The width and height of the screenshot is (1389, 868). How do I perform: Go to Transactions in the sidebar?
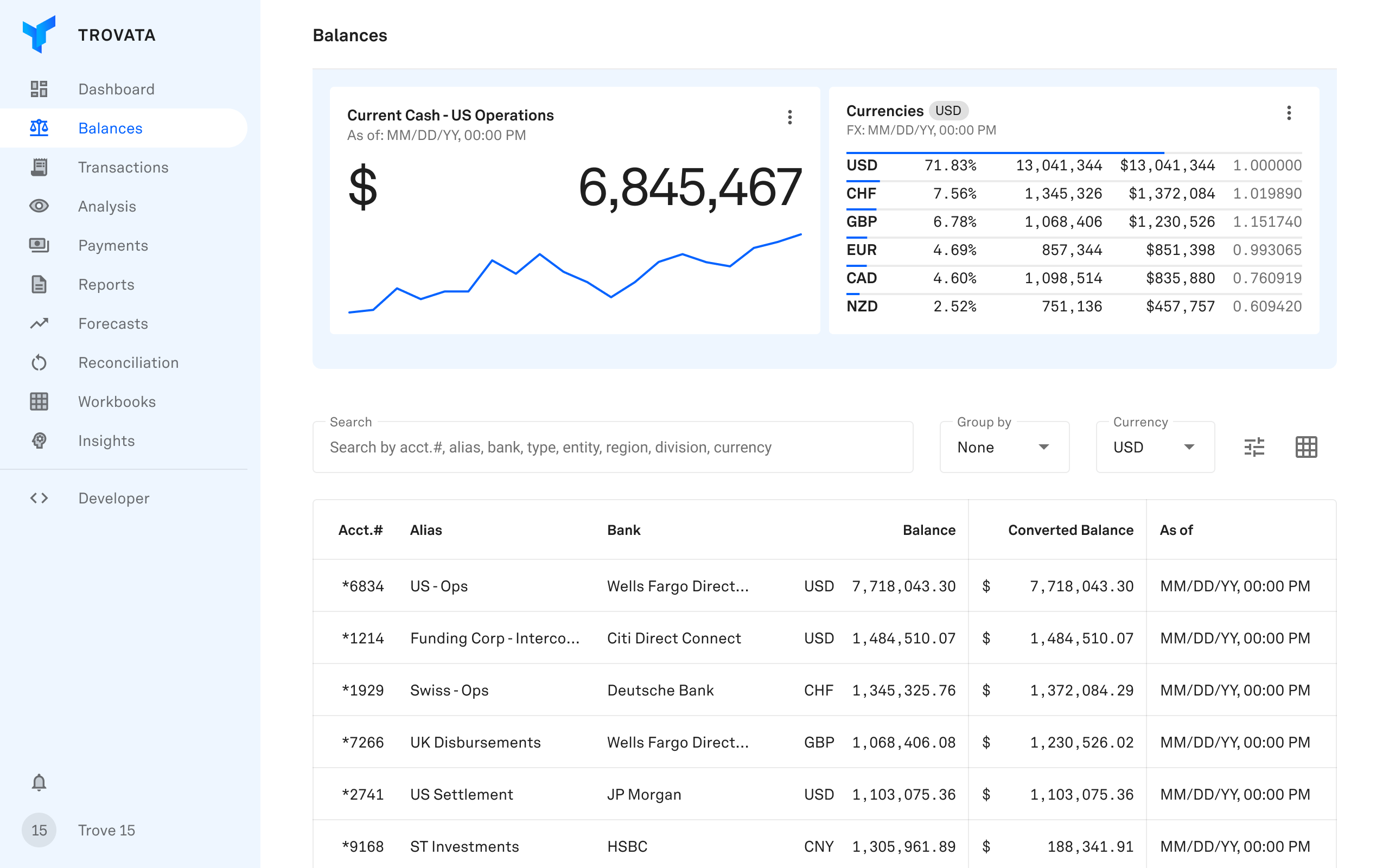coord(123,167)
